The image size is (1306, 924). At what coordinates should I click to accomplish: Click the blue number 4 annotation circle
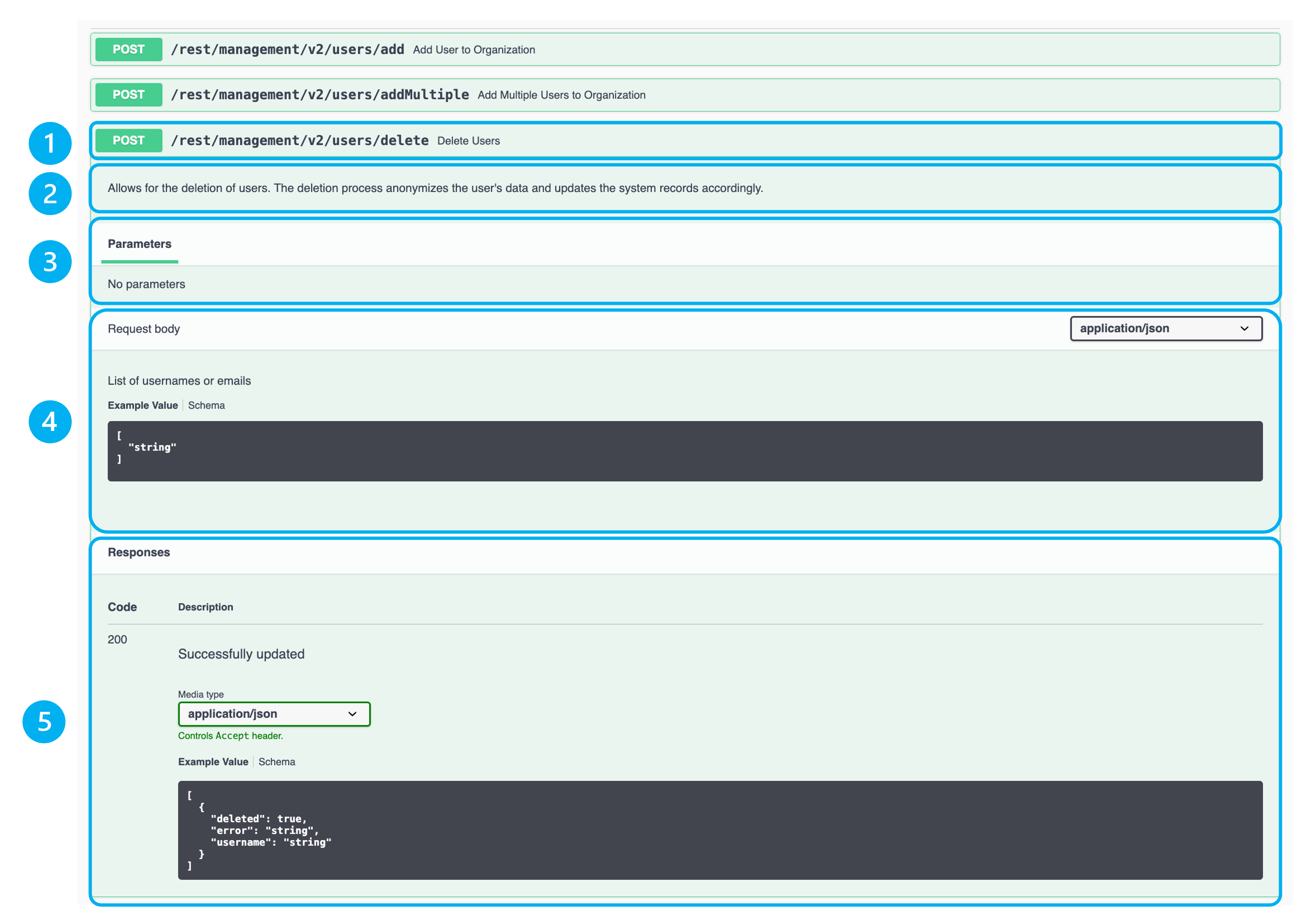(50, 422)
